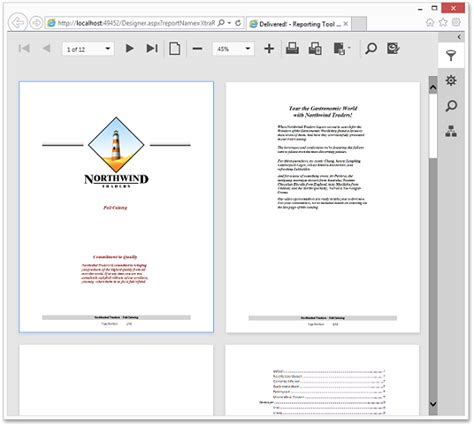Open the page selector showing 1 of 12
474x426 pixels.
point(88,49)
